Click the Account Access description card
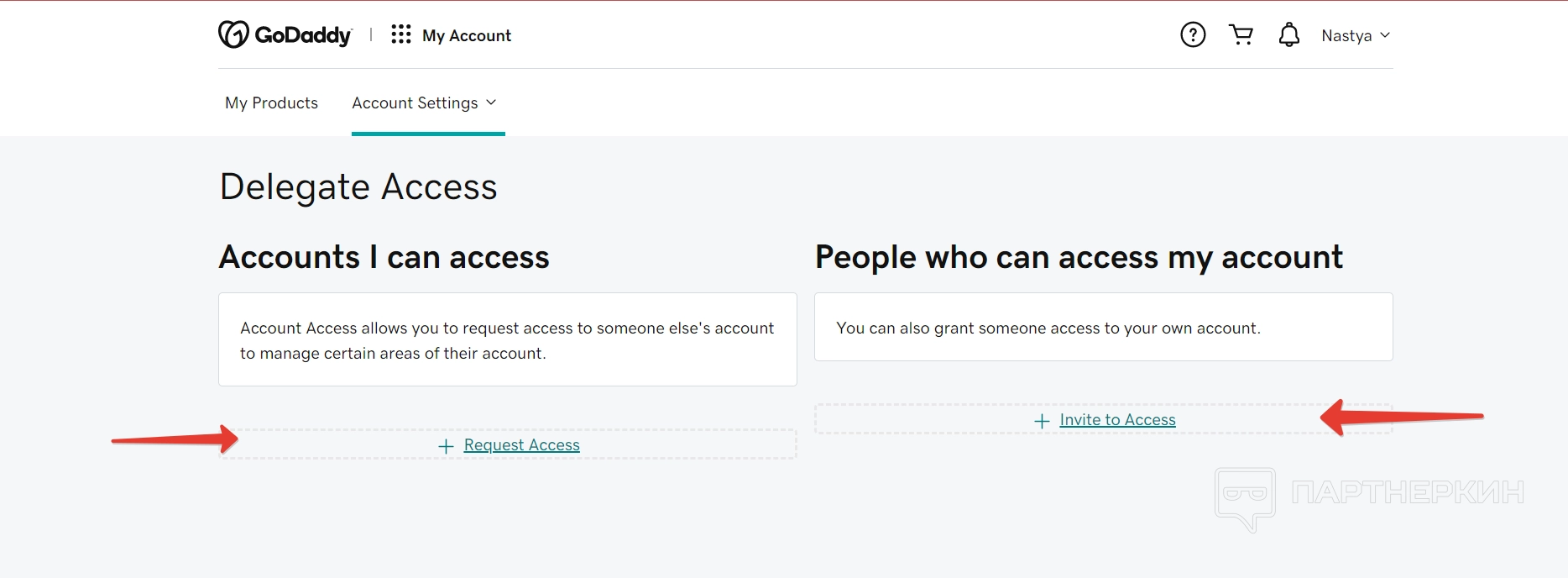Viewport: 1568px width, 578px height. (507, 339)
